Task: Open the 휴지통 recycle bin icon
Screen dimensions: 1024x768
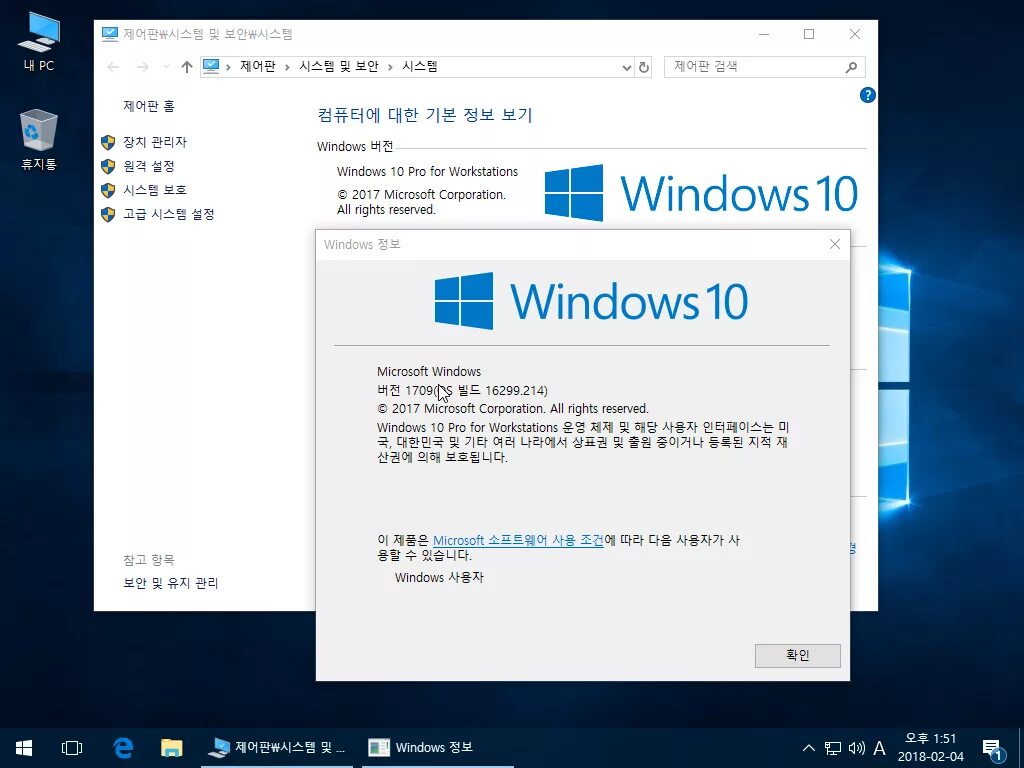Action: (39, 140)
